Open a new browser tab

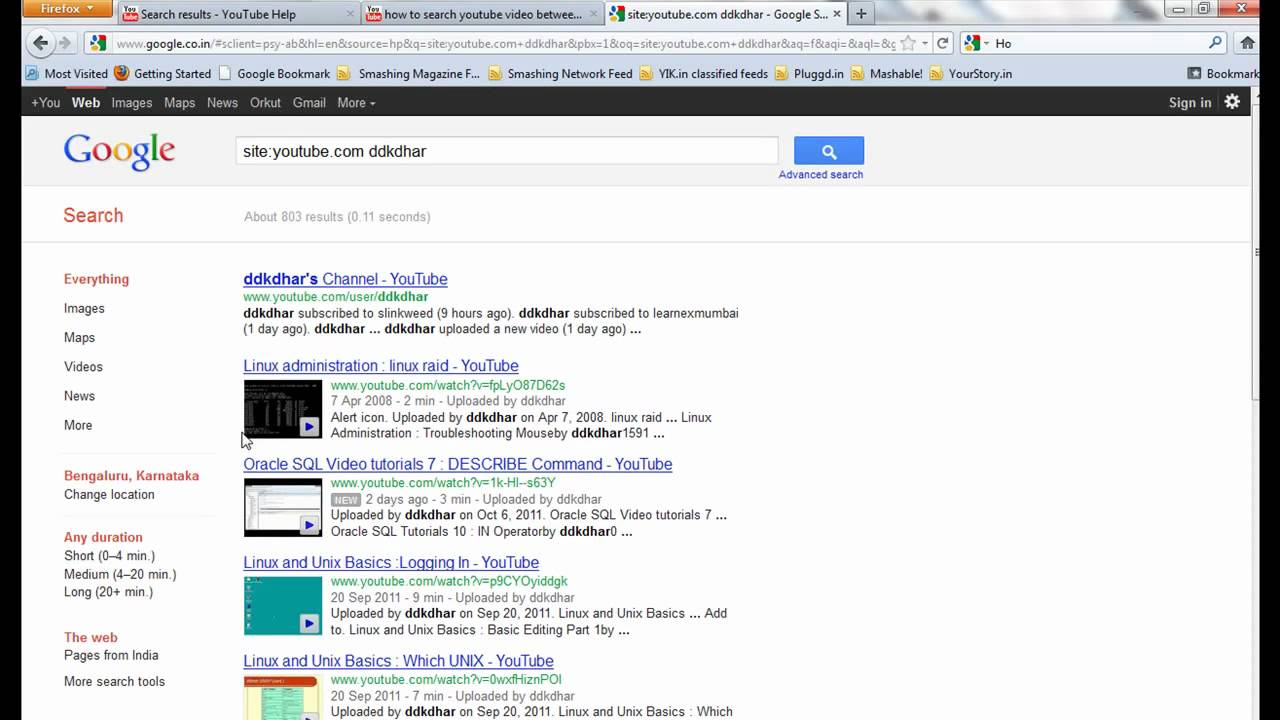pyautogui.click(x=861, y=14)
